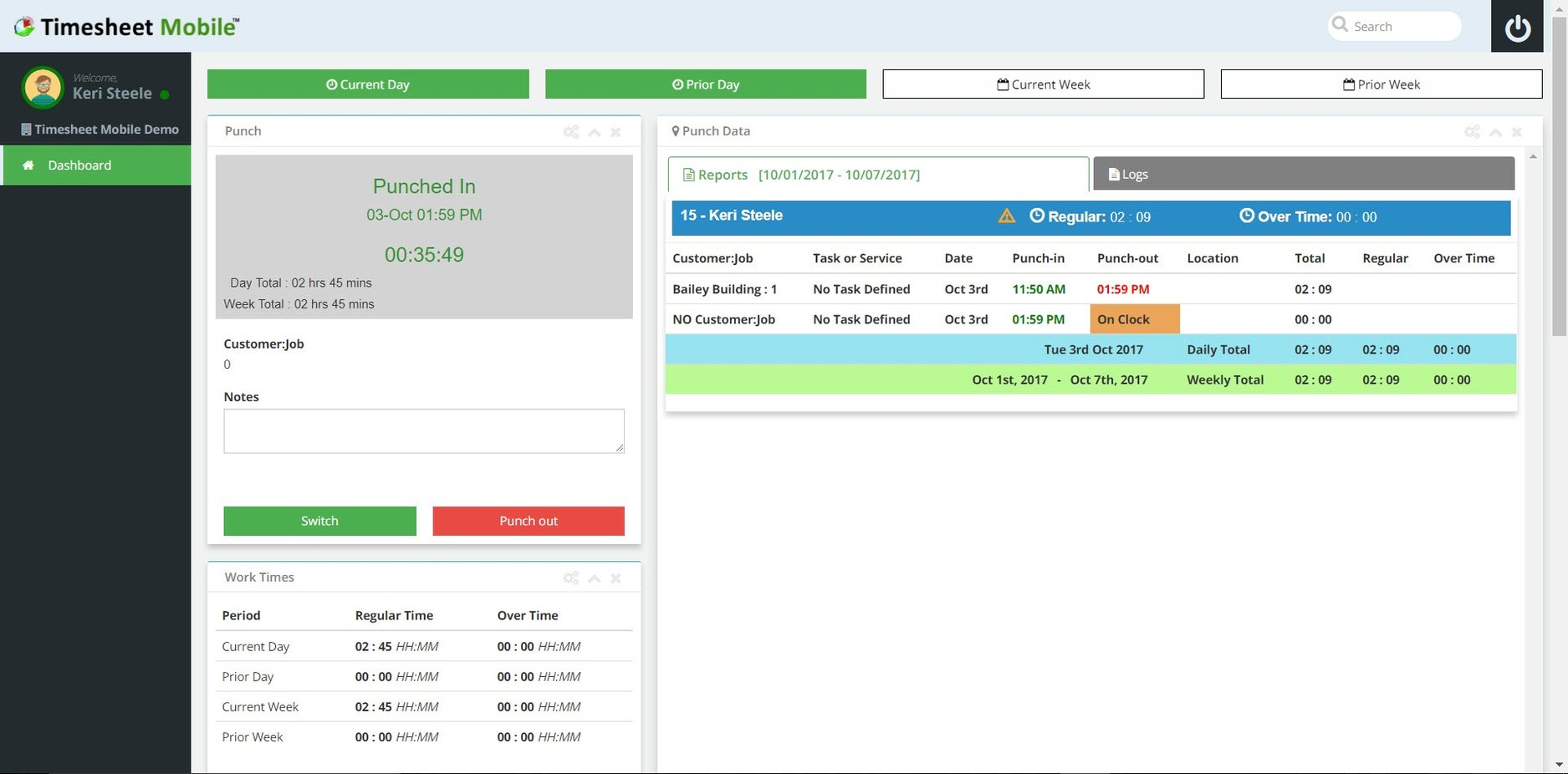The image size is (1568, 774).
Task: Show Current Week punch data
Action: click(x=1043, y=84)
